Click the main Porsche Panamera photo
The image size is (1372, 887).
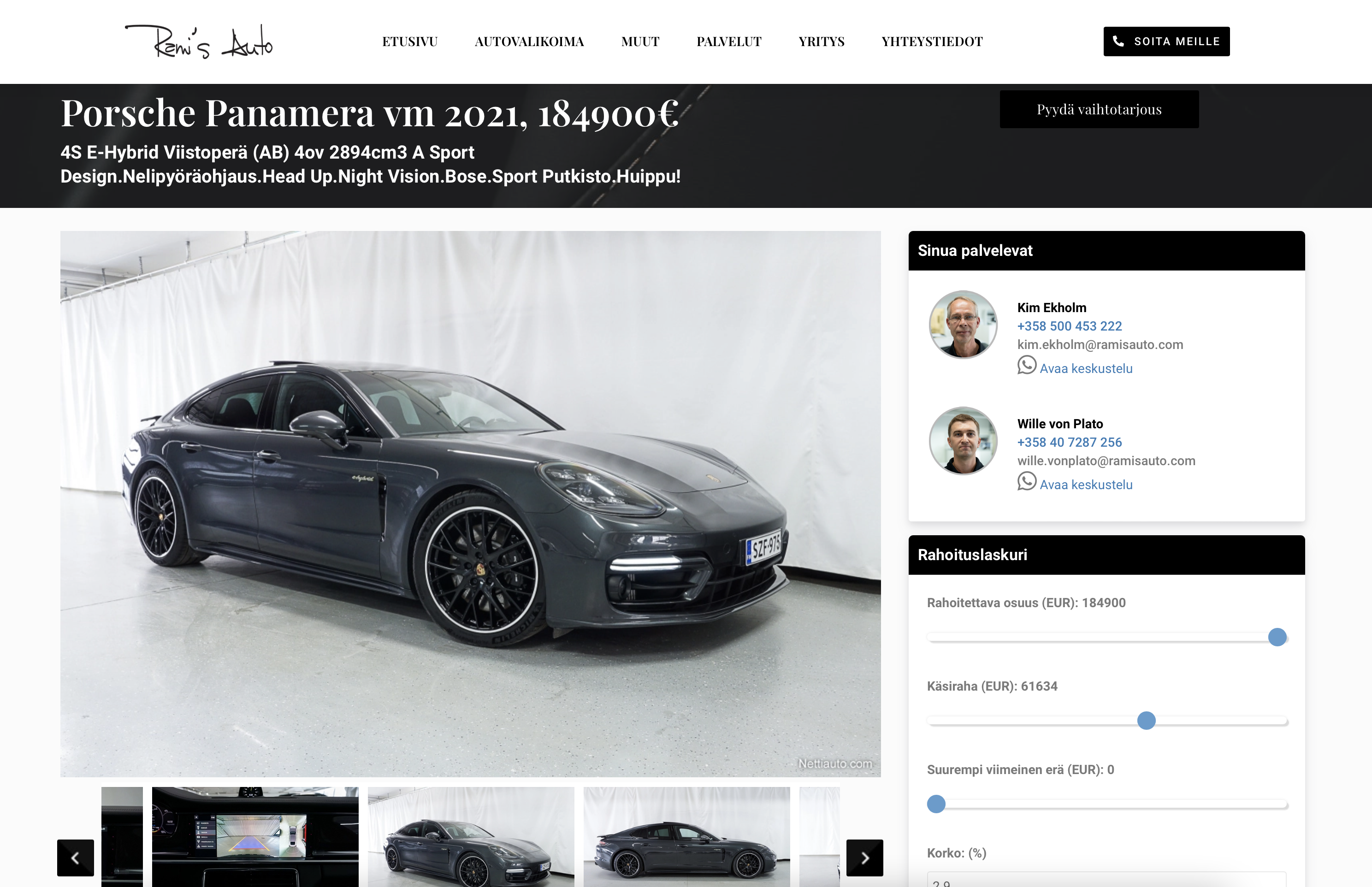(471, 504)
